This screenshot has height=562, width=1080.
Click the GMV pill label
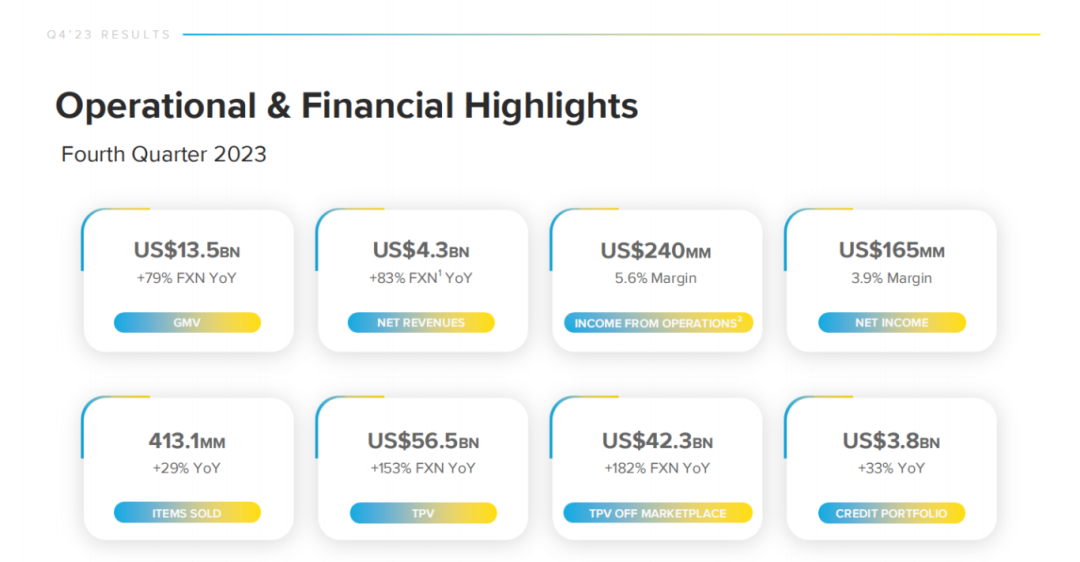(187, 322)
